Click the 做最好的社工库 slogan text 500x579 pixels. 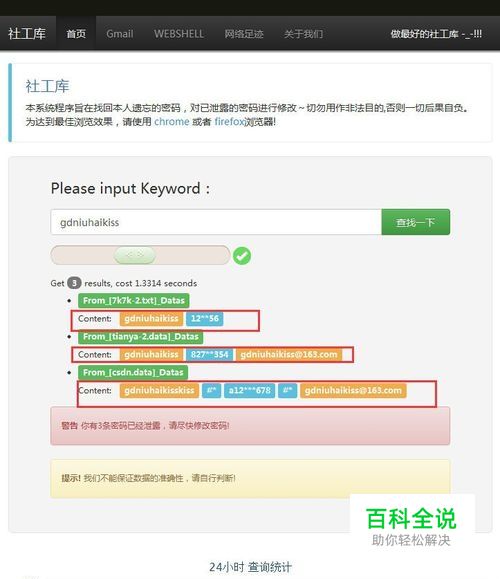point(436,34)
